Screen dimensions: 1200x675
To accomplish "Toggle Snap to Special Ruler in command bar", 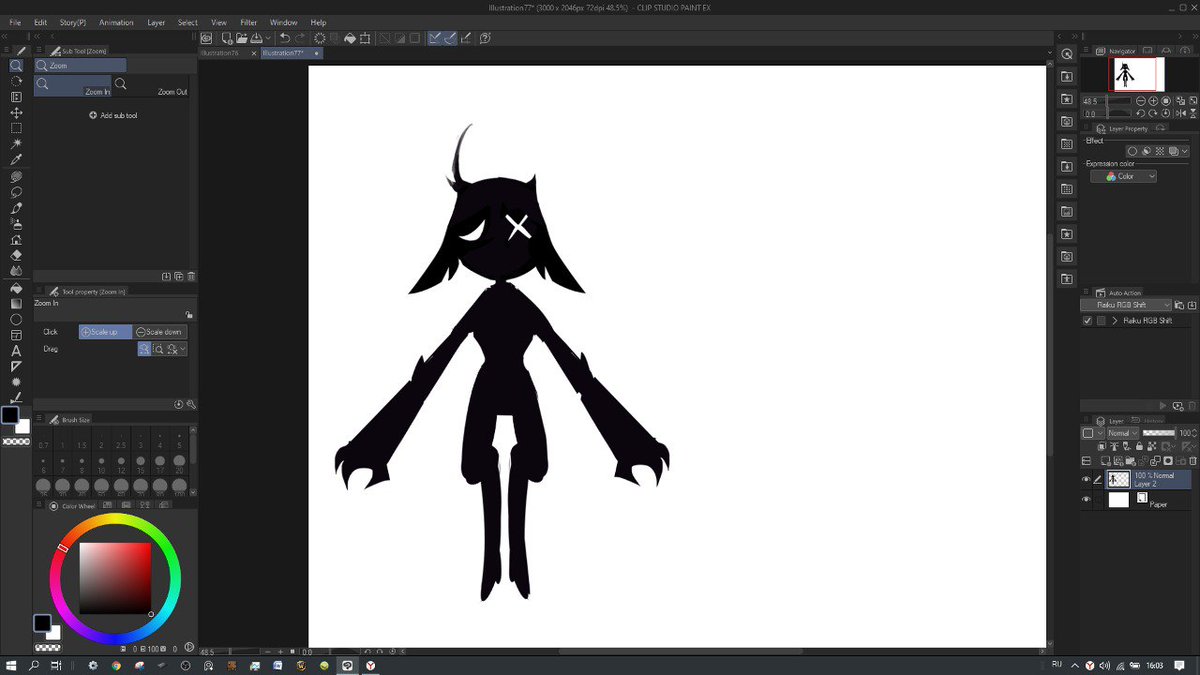I will point(450,38).
